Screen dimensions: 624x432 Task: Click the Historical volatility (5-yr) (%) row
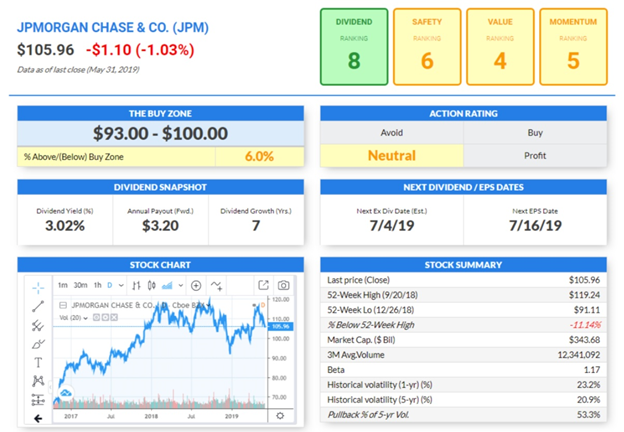click(464, 400)
